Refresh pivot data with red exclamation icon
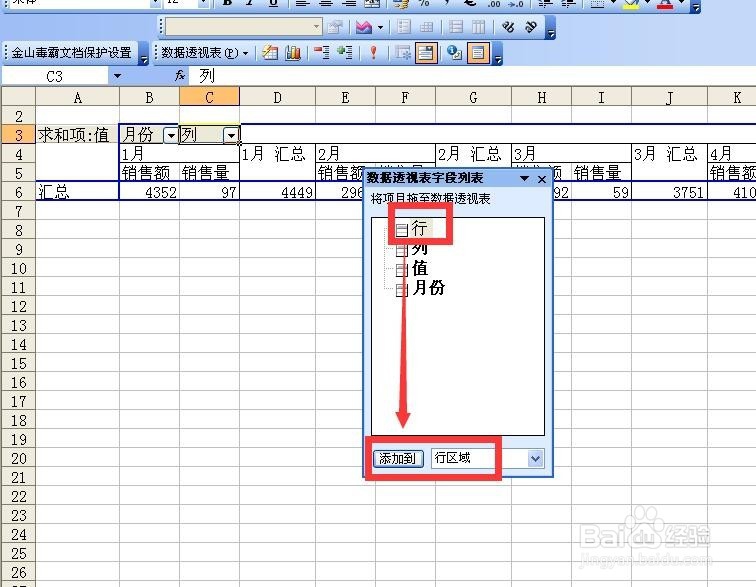Image resolution: width=756 pixels, height=587 pixels. pos(373,53)
